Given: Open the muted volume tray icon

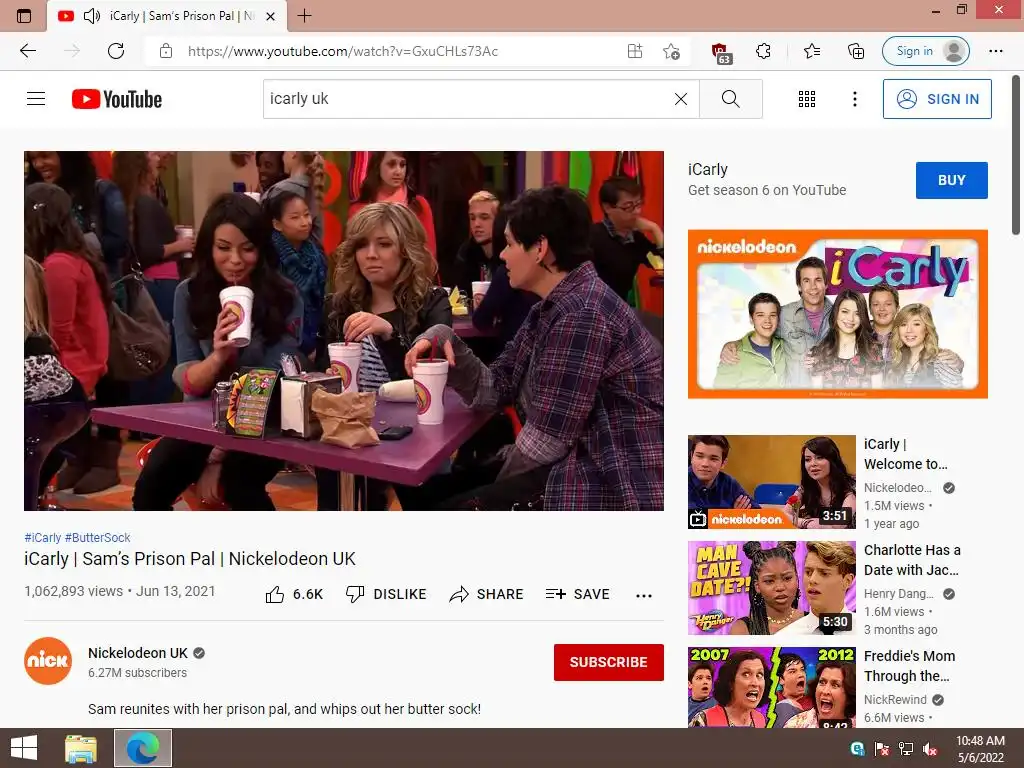Looking at the screenshot, I should [930, 749].
